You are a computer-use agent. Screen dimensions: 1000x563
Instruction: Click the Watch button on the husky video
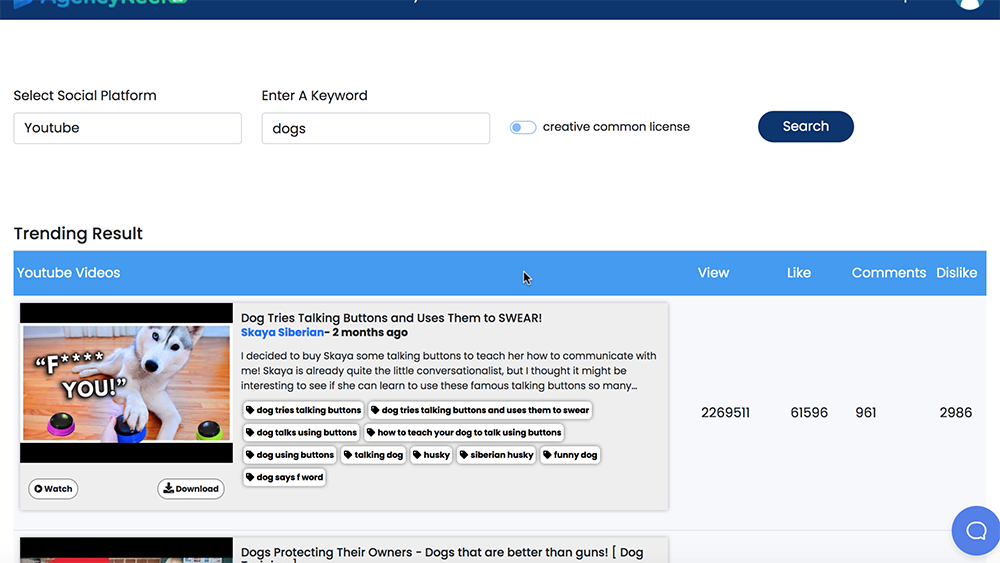tap(53, 489)
